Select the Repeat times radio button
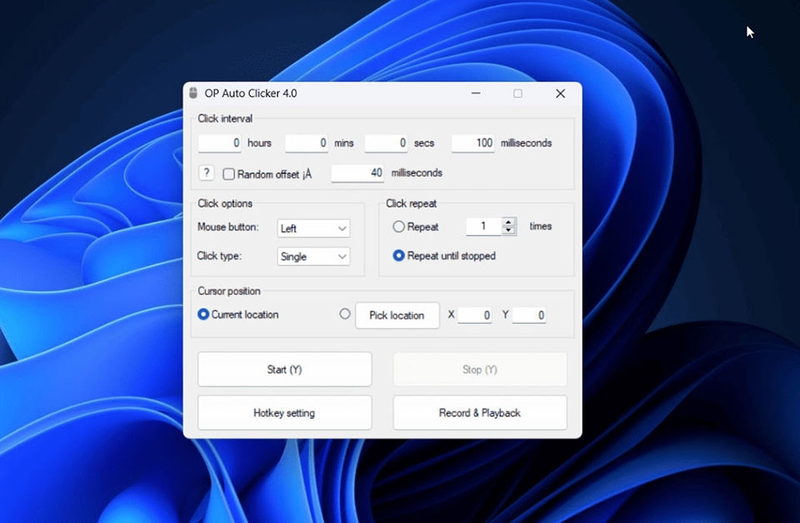Viewport: 800px width, 523px height. point(398,227)
